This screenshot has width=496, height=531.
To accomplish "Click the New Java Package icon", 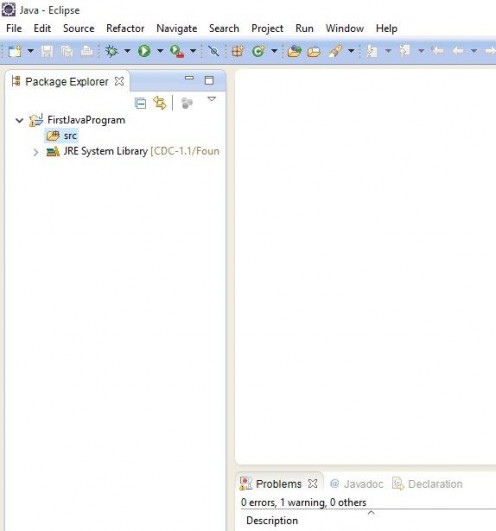I will tap(237, 51).
